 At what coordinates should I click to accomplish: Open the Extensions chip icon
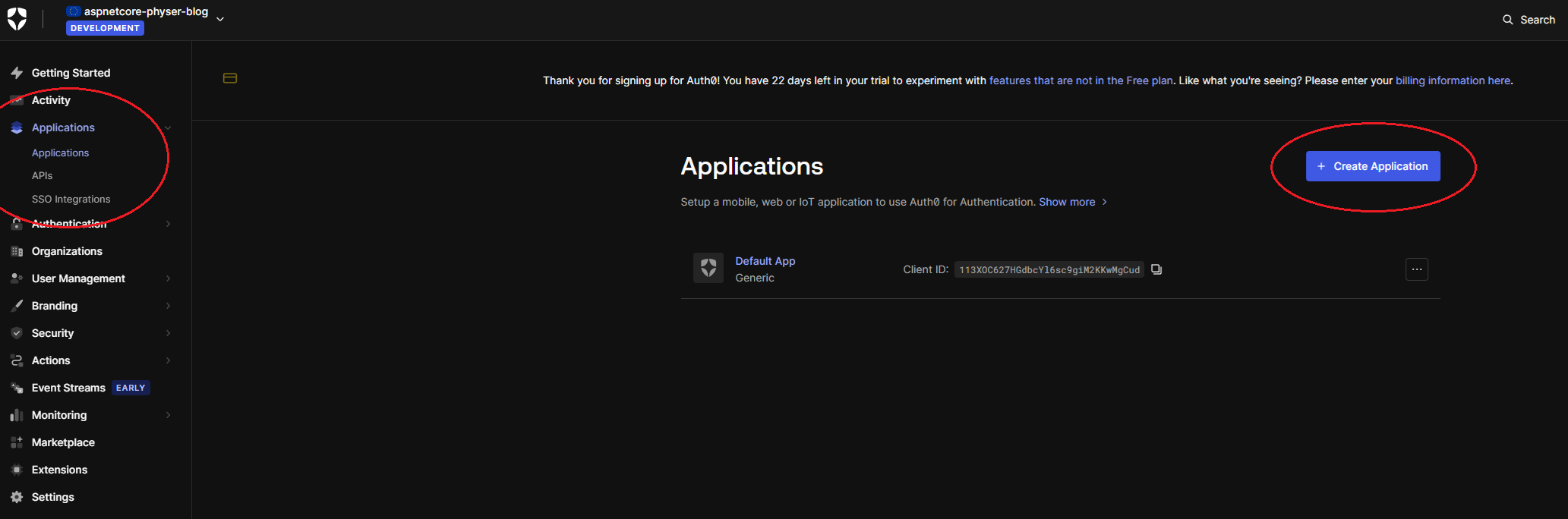[17, 470]
